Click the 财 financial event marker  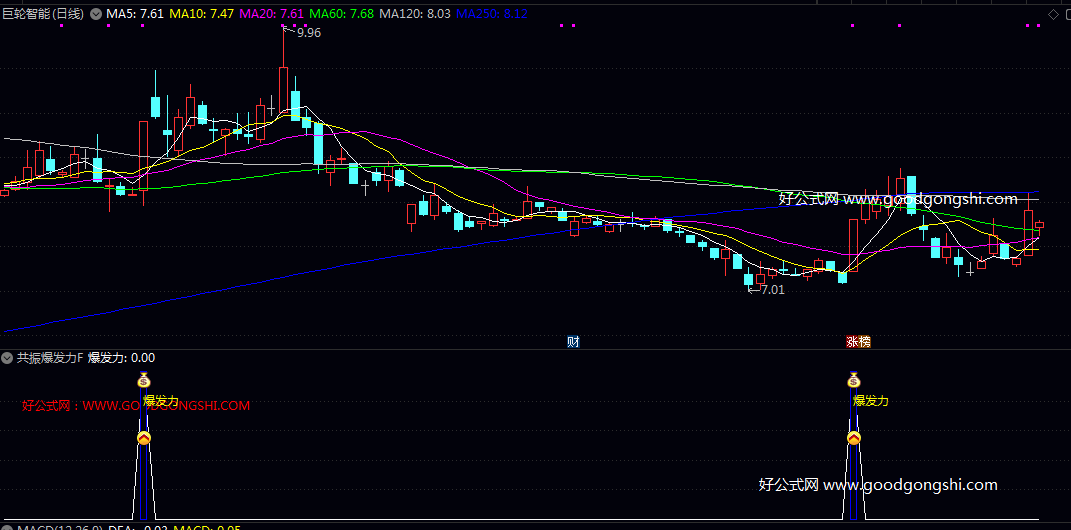coord(573,342)
